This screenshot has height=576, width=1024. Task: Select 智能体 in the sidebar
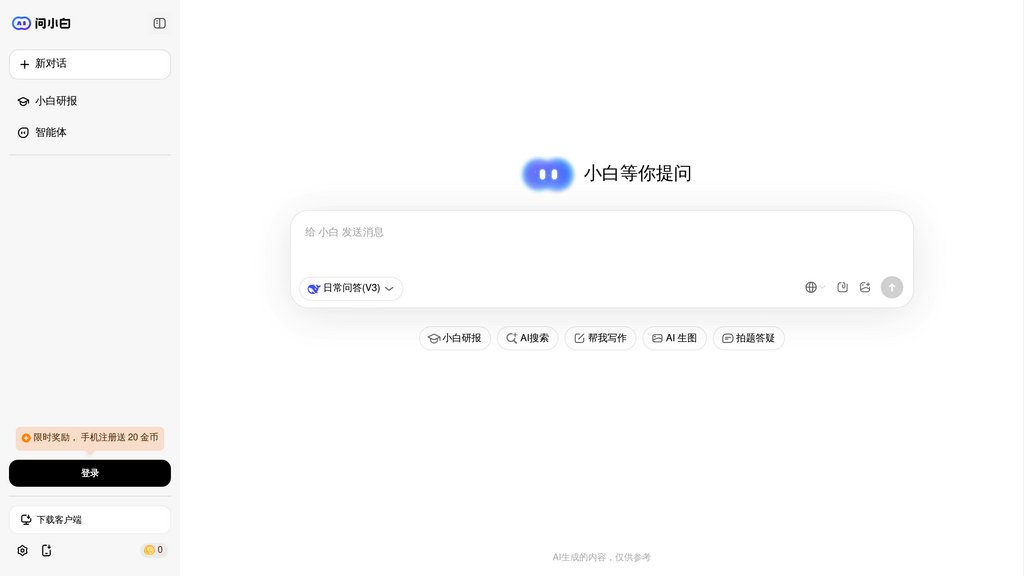tap(50, 131)
